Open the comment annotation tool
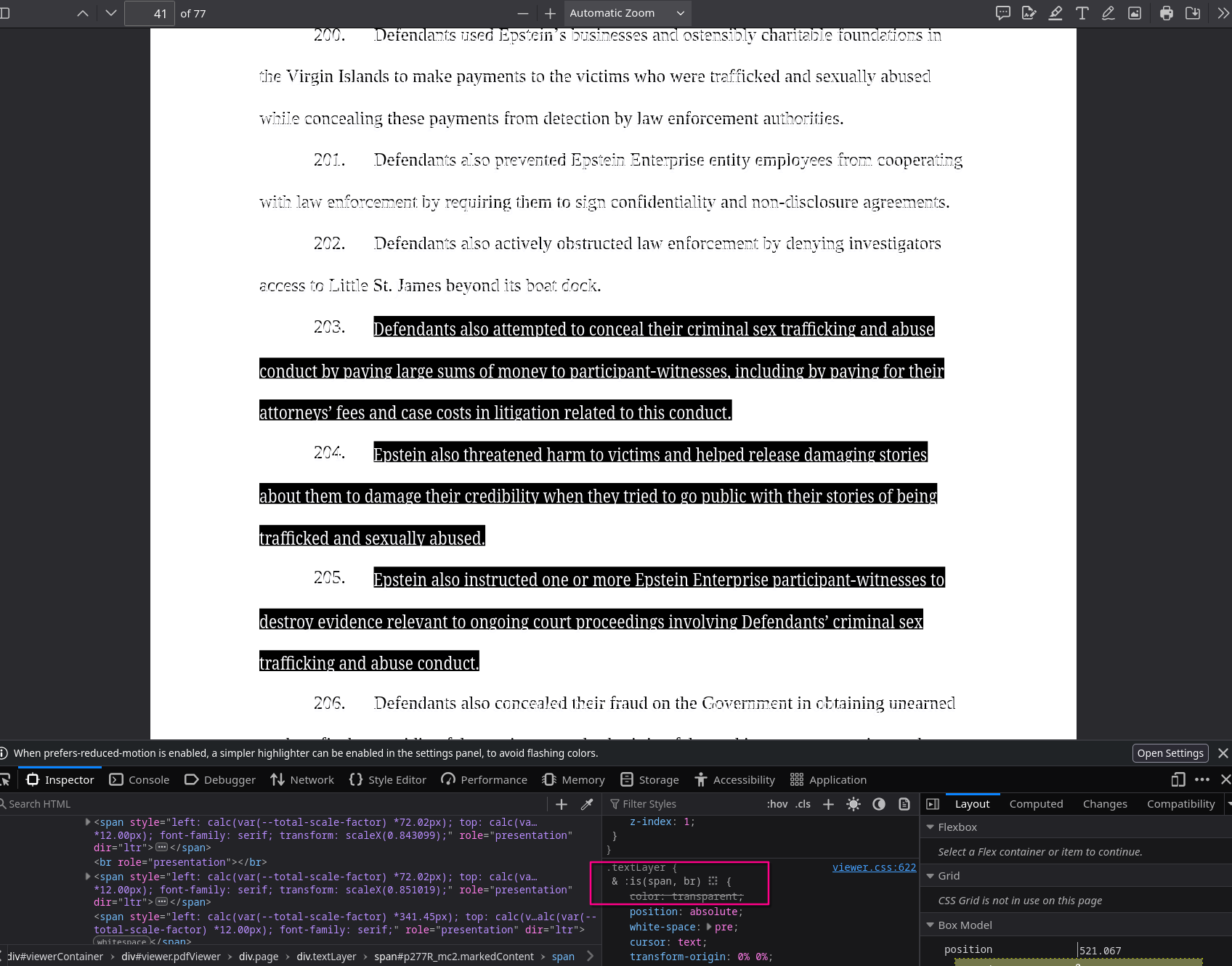 (x=1003, y=13)
